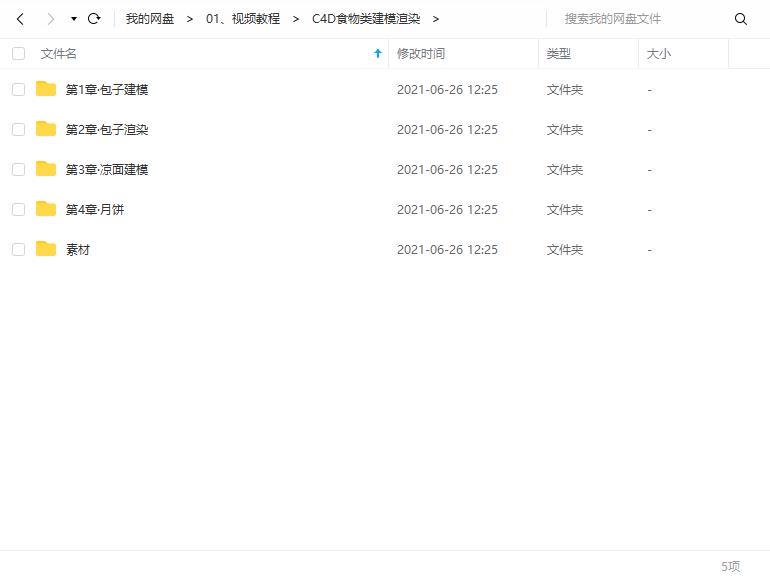
Task: Click the search magnifier icon
Action: coord(741,19)
